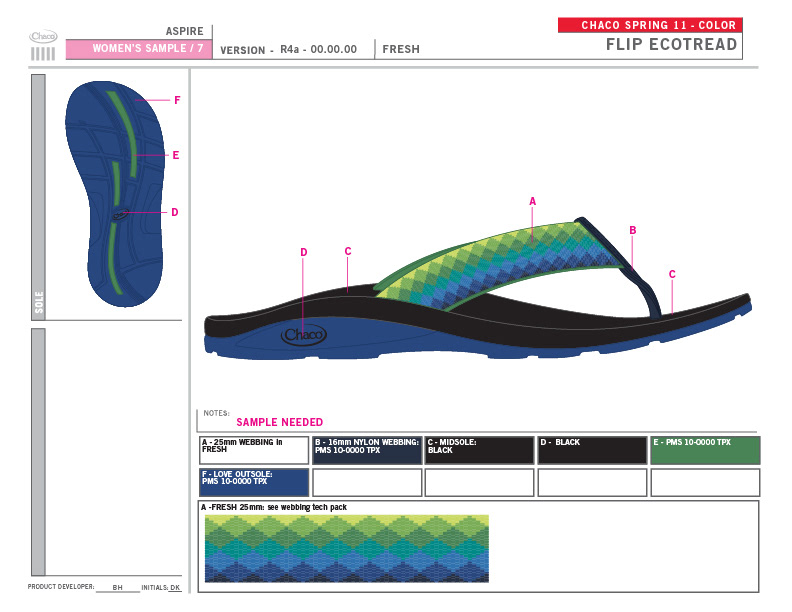Click the C callout above the sandal heel
This screenshot has height=612, width=792.
(x=348, y=251)
